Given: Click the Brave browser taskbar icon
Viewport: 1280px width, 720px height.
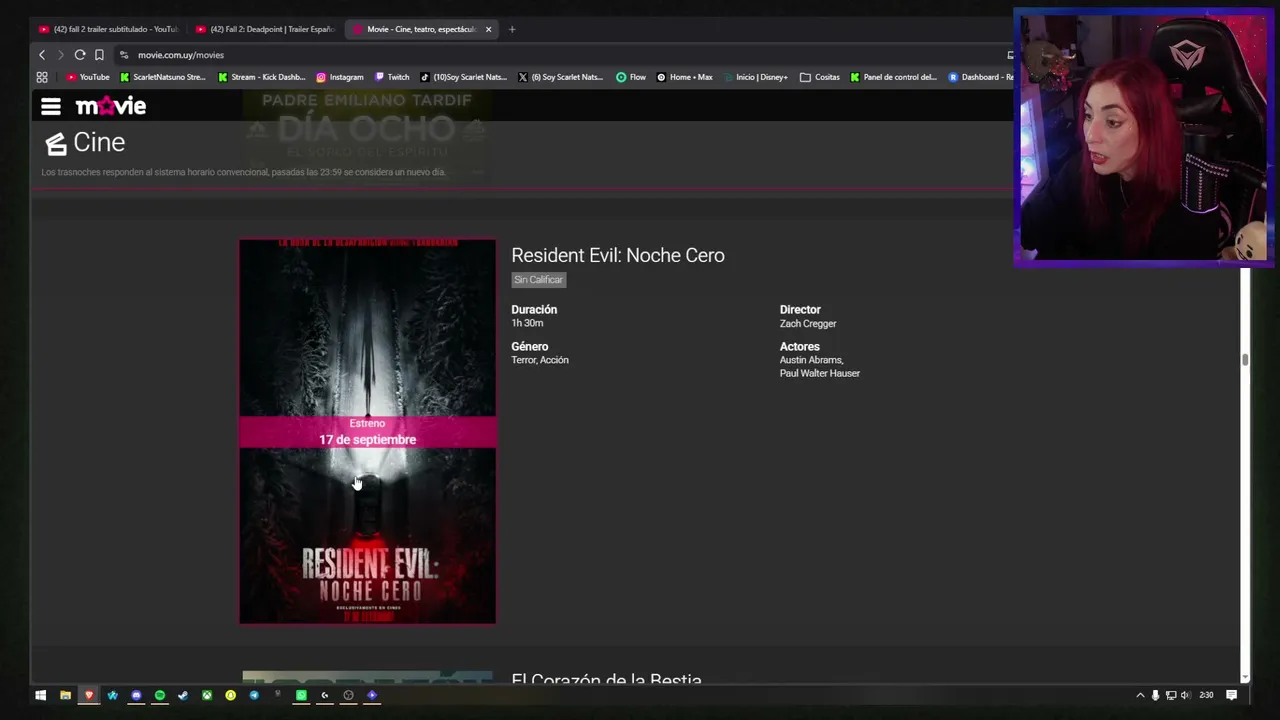Looking at the screenshot, I should [x=89, y=695].
